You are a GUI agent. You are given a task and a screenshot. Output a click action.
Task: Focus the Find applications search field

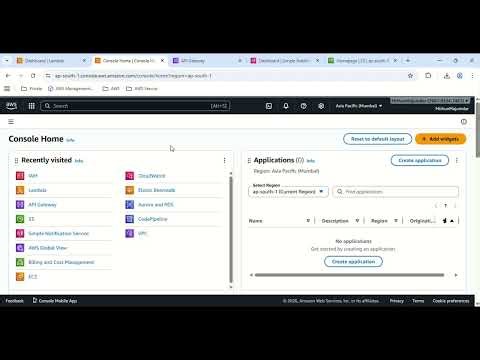(395, 192)
